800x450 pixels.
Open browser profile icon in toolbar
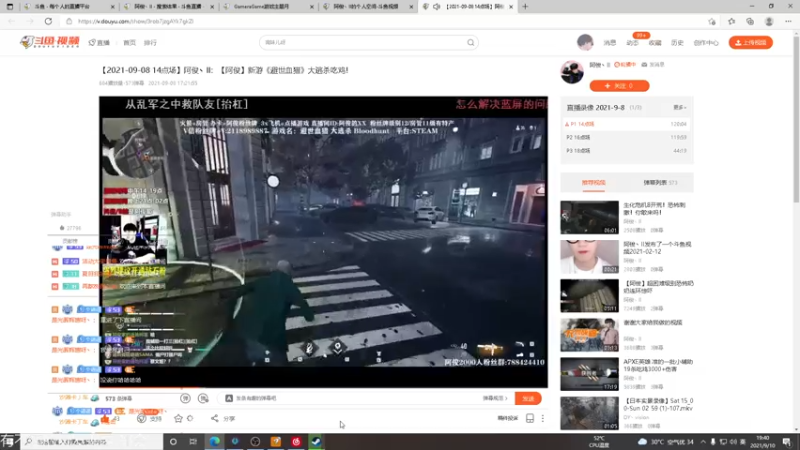[x=769, y=21]
